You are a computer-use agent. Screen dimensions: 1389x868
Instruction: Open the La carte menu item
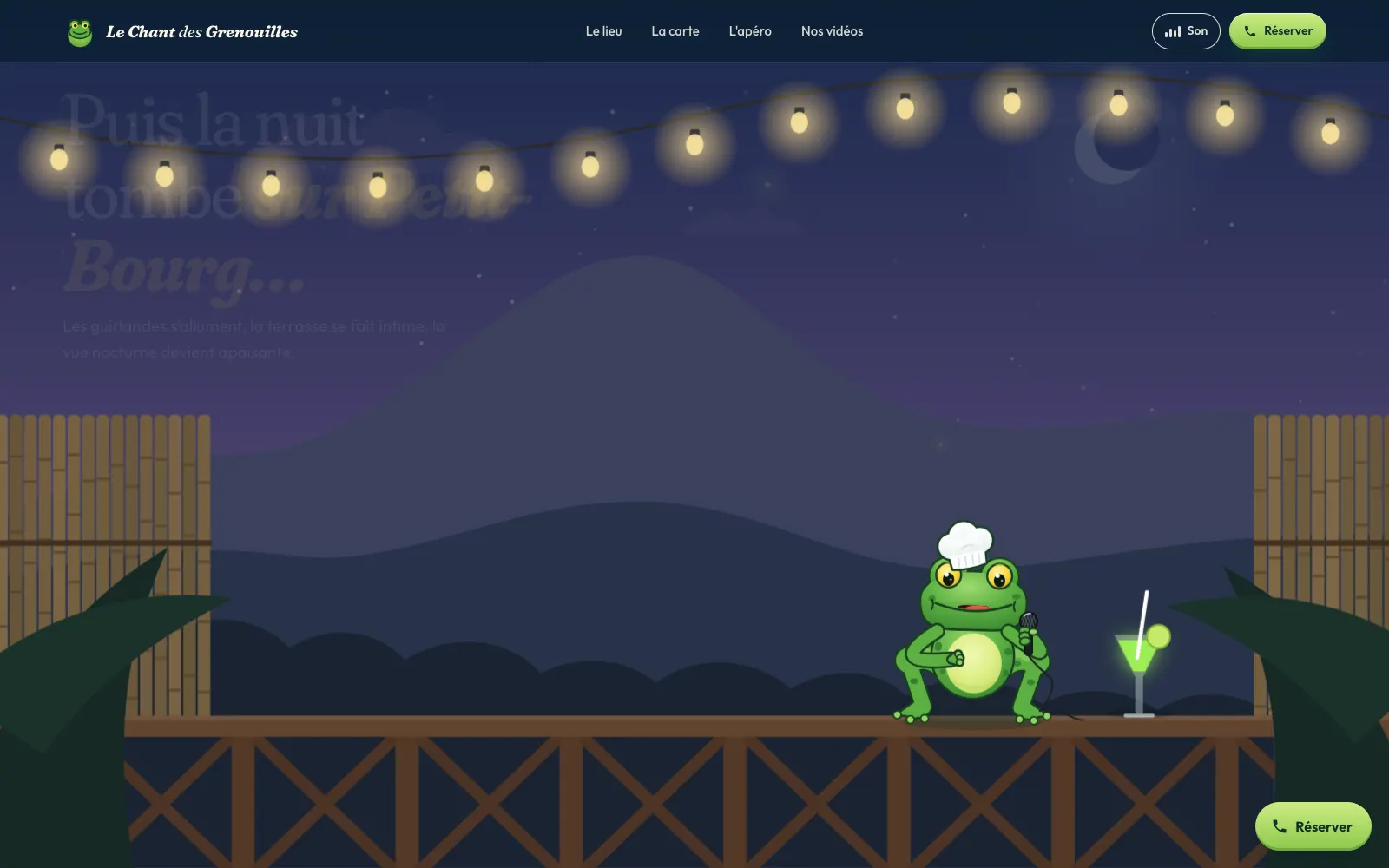click(x=675, y=31)
